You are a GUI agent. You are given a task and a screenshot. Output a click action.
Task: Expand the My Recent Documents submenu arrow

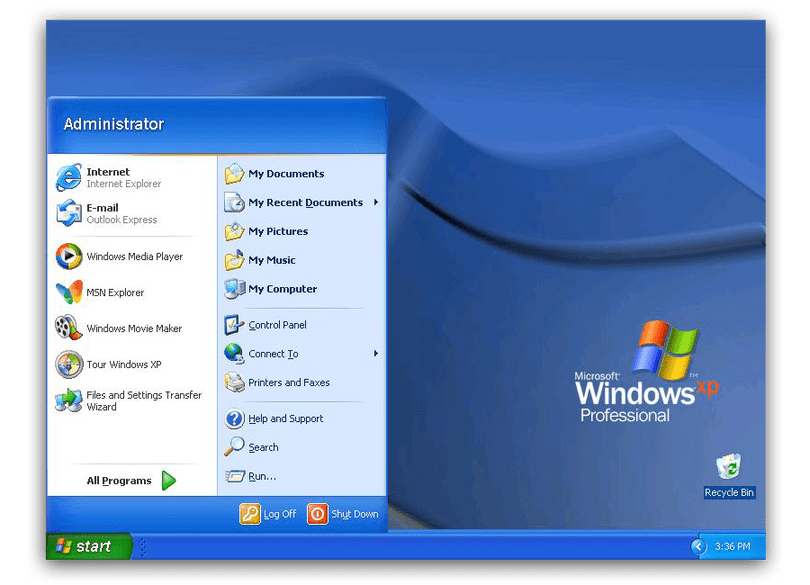pos(376,202)
